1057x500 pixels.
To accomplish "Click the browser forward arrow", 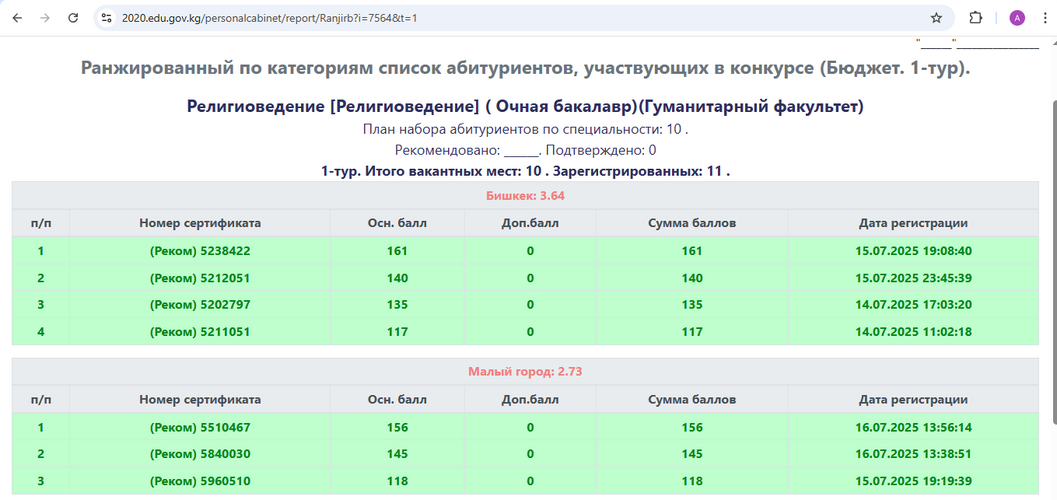I will tap(45, 18).
